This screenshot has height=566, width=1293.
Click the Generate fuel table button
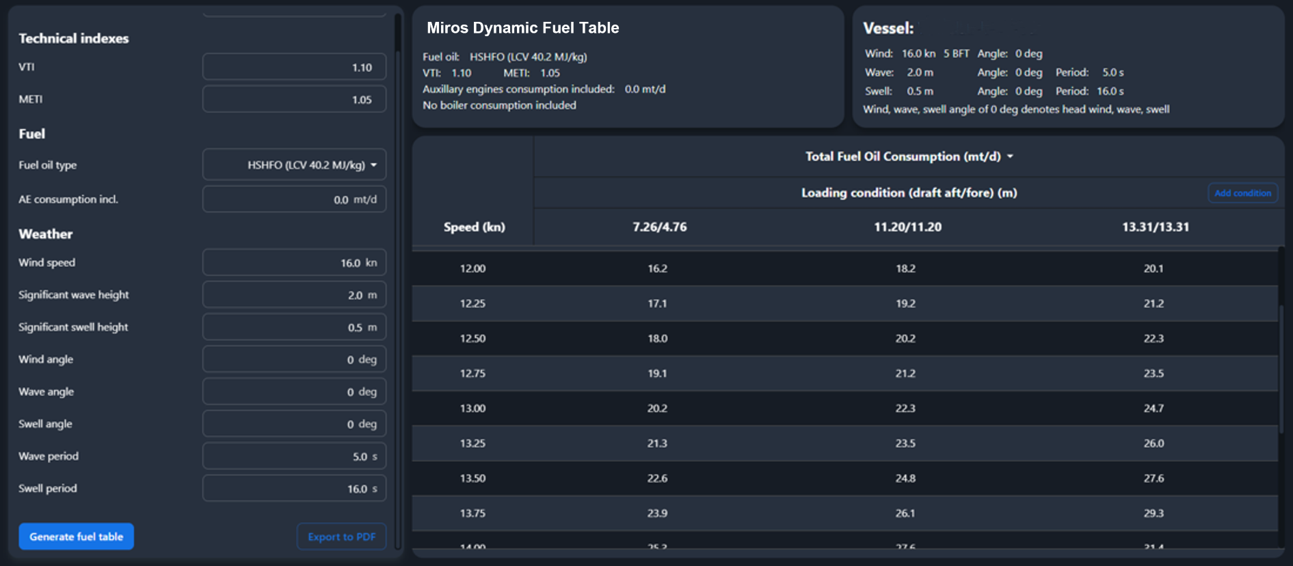pos(76,537)
